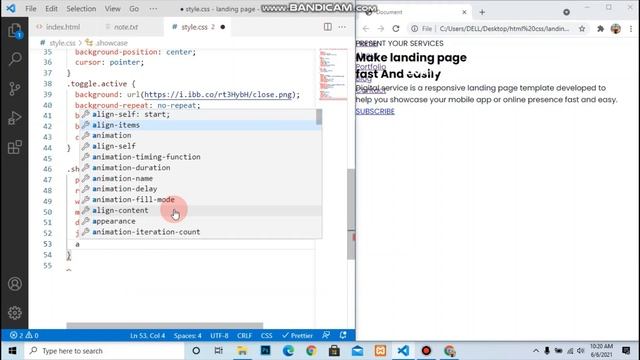640x360 pixels.
Task: Click errors and warnings status indicator
Action: pos(24,335)
